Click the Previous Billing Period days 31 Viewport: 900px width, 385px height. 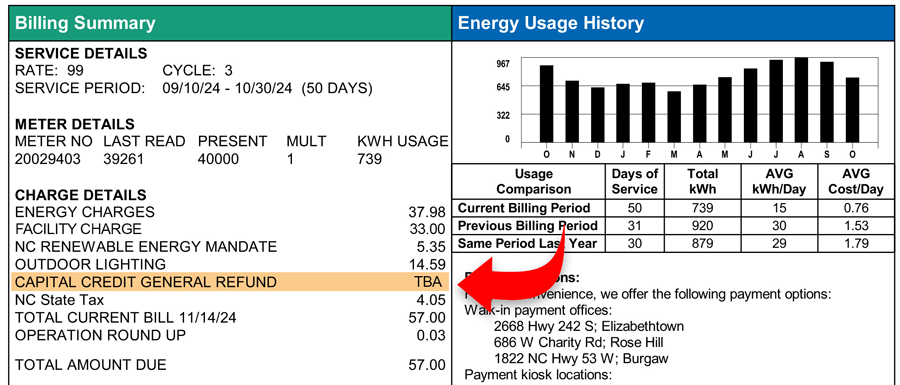pyautogui.click(x=634, y=225)
